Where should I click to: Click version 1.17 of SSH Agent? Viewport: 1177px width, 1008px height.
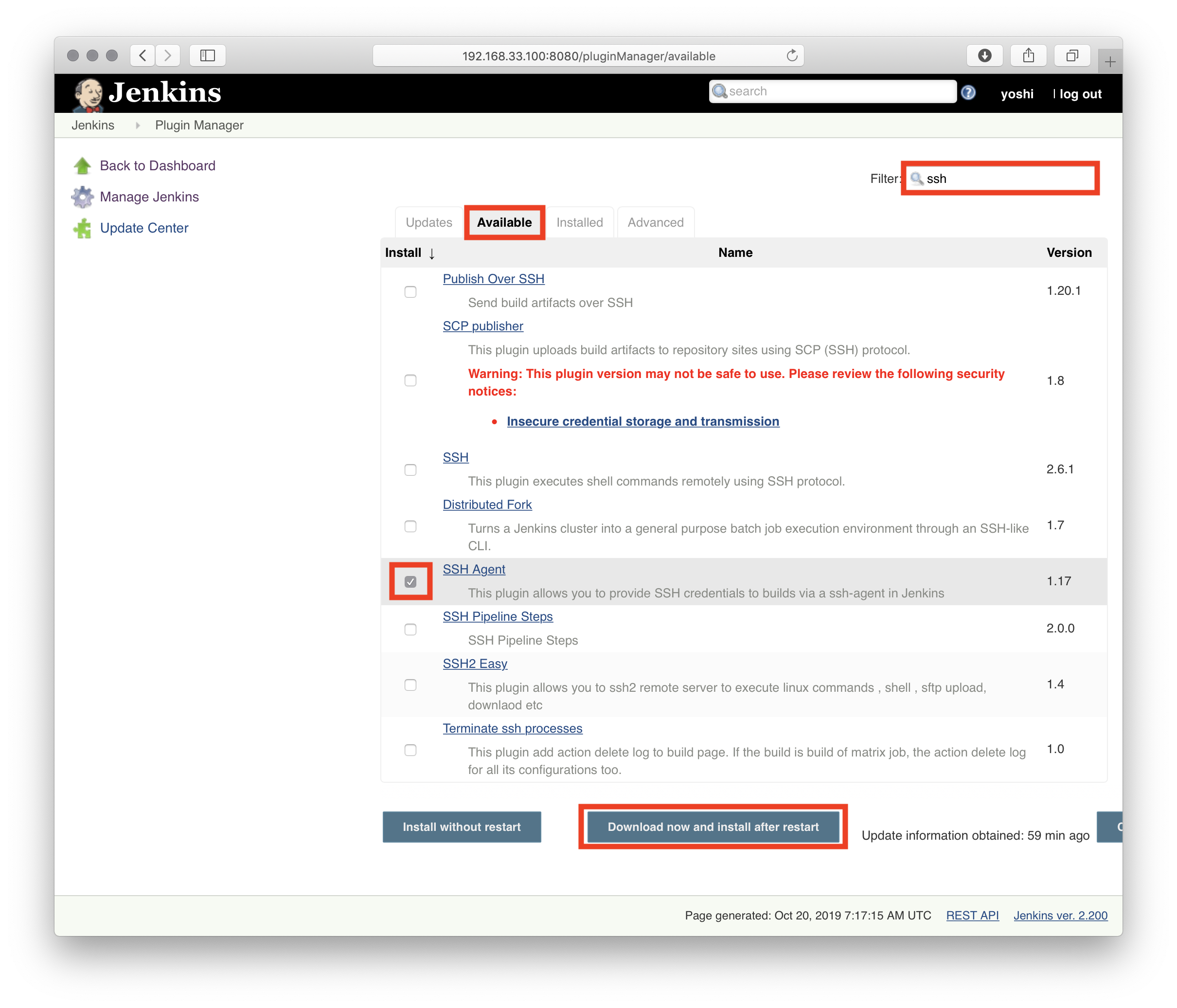[1059, 581]
